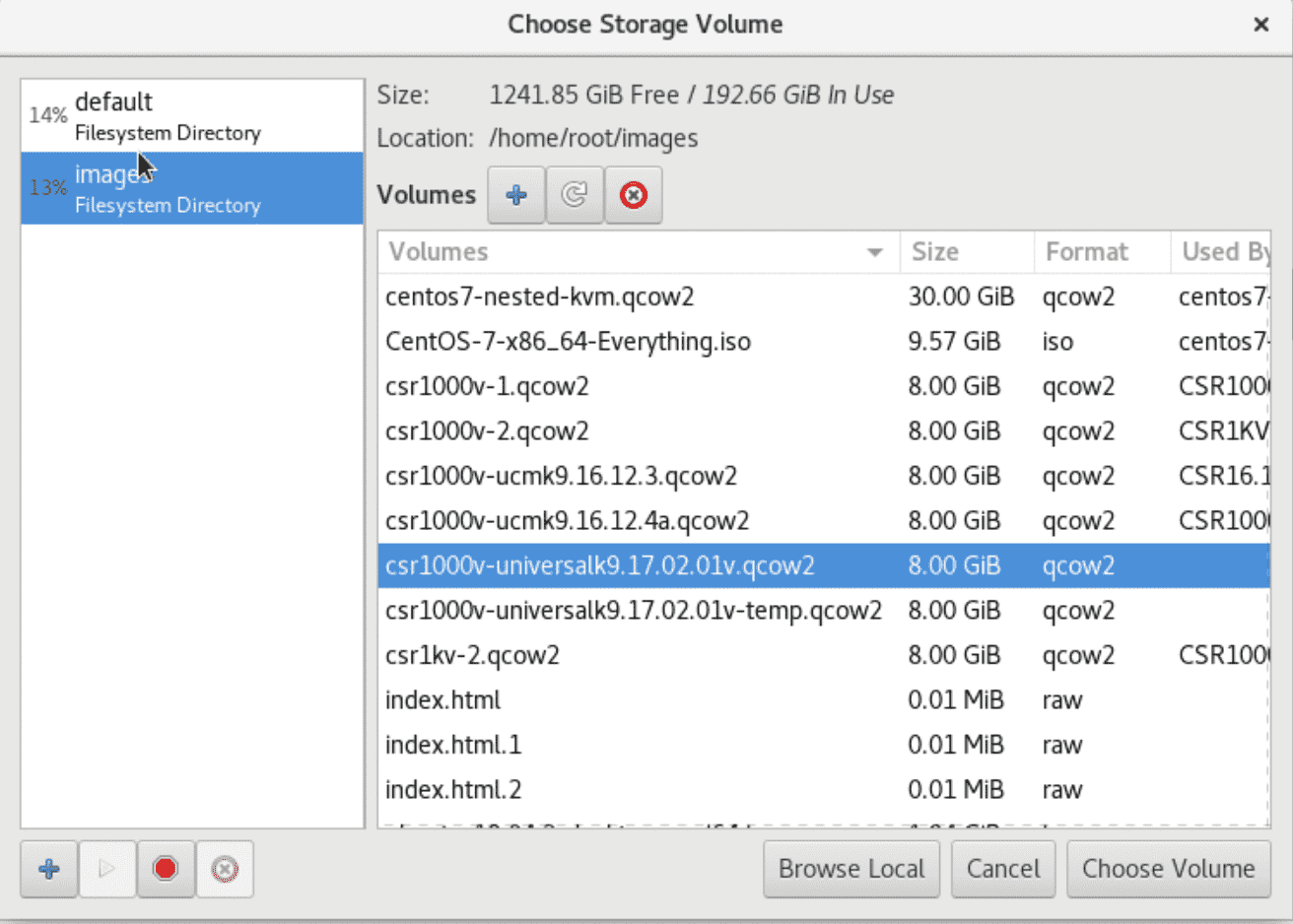
Task: Sort by the Size column header
Action: [967, 252]
